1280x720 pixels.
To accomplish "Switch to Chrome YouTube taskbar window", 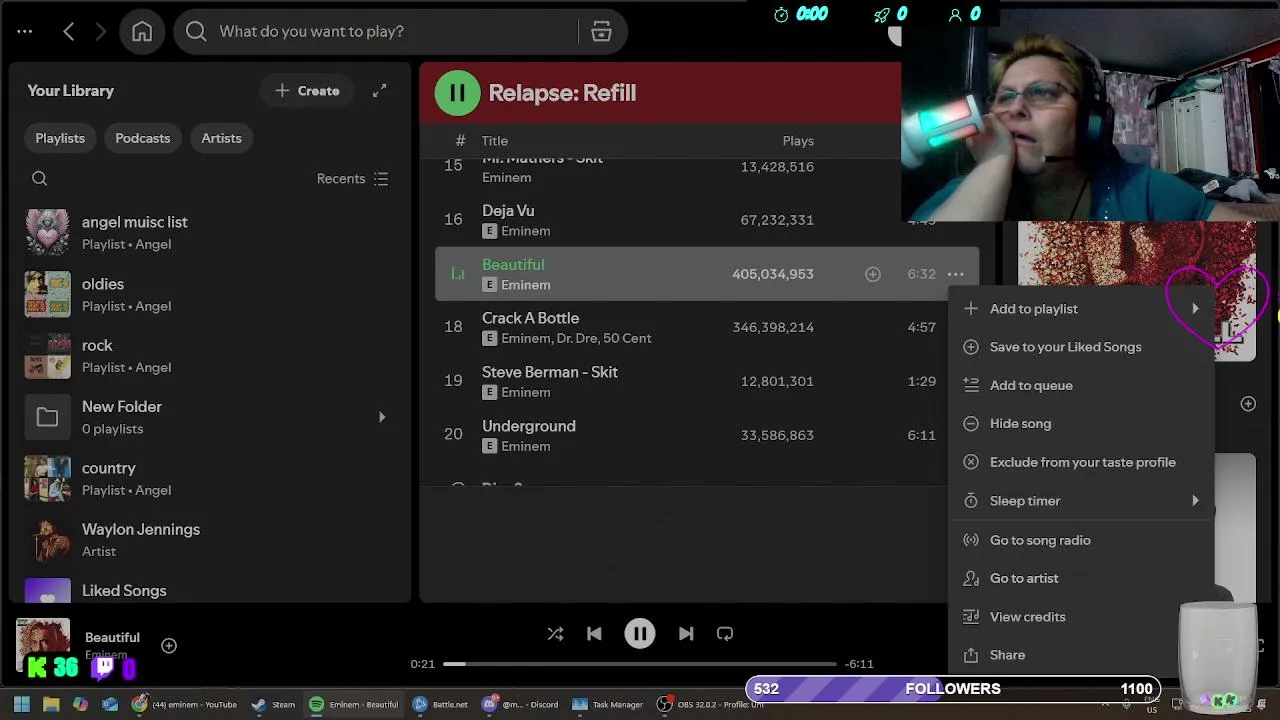I will pos(185,705).
